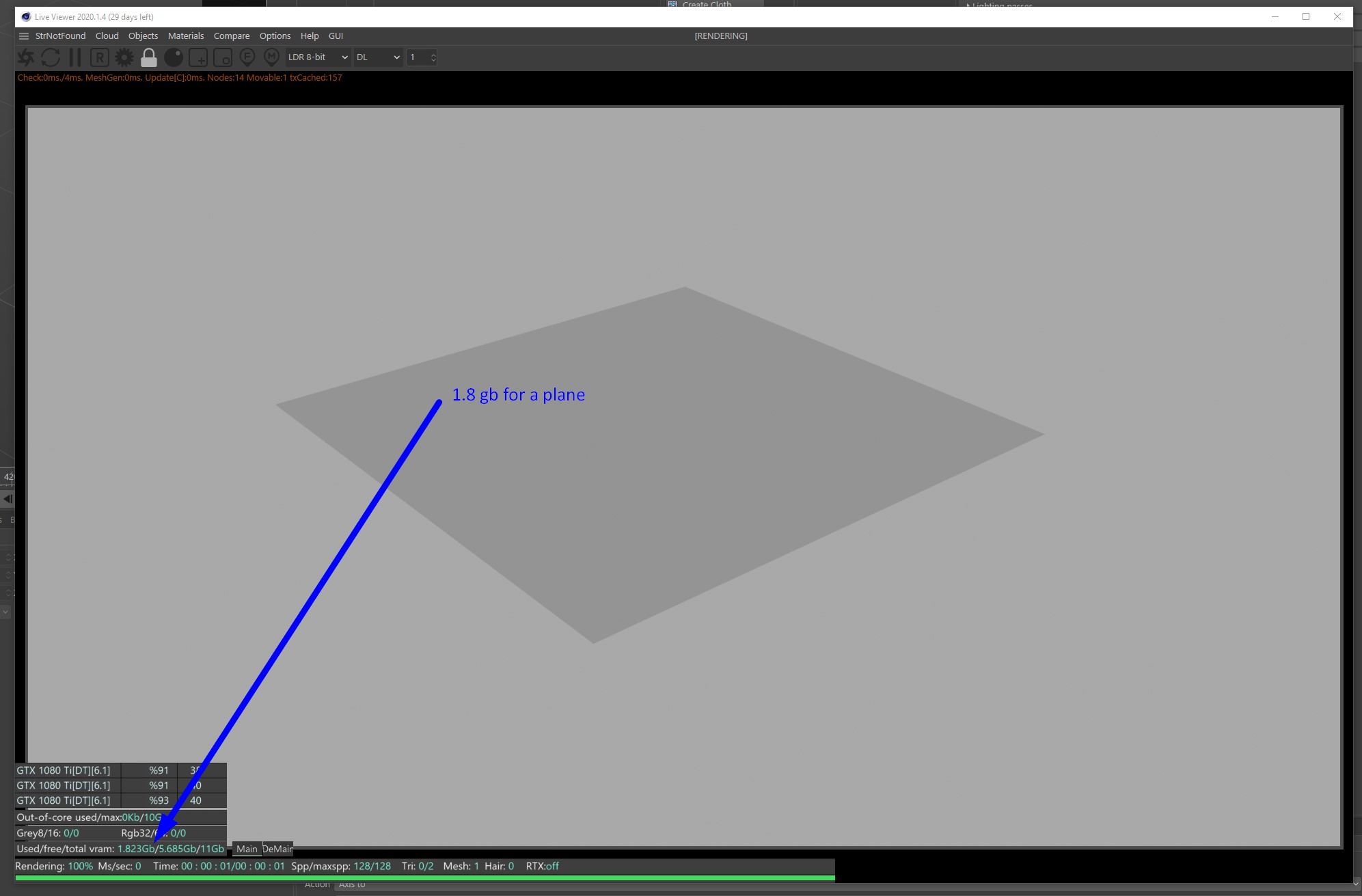Image resolution: width=1362 pixels, height=896 pixels.
Task: Click the Octane send scene icon
Action: point(26,57)
